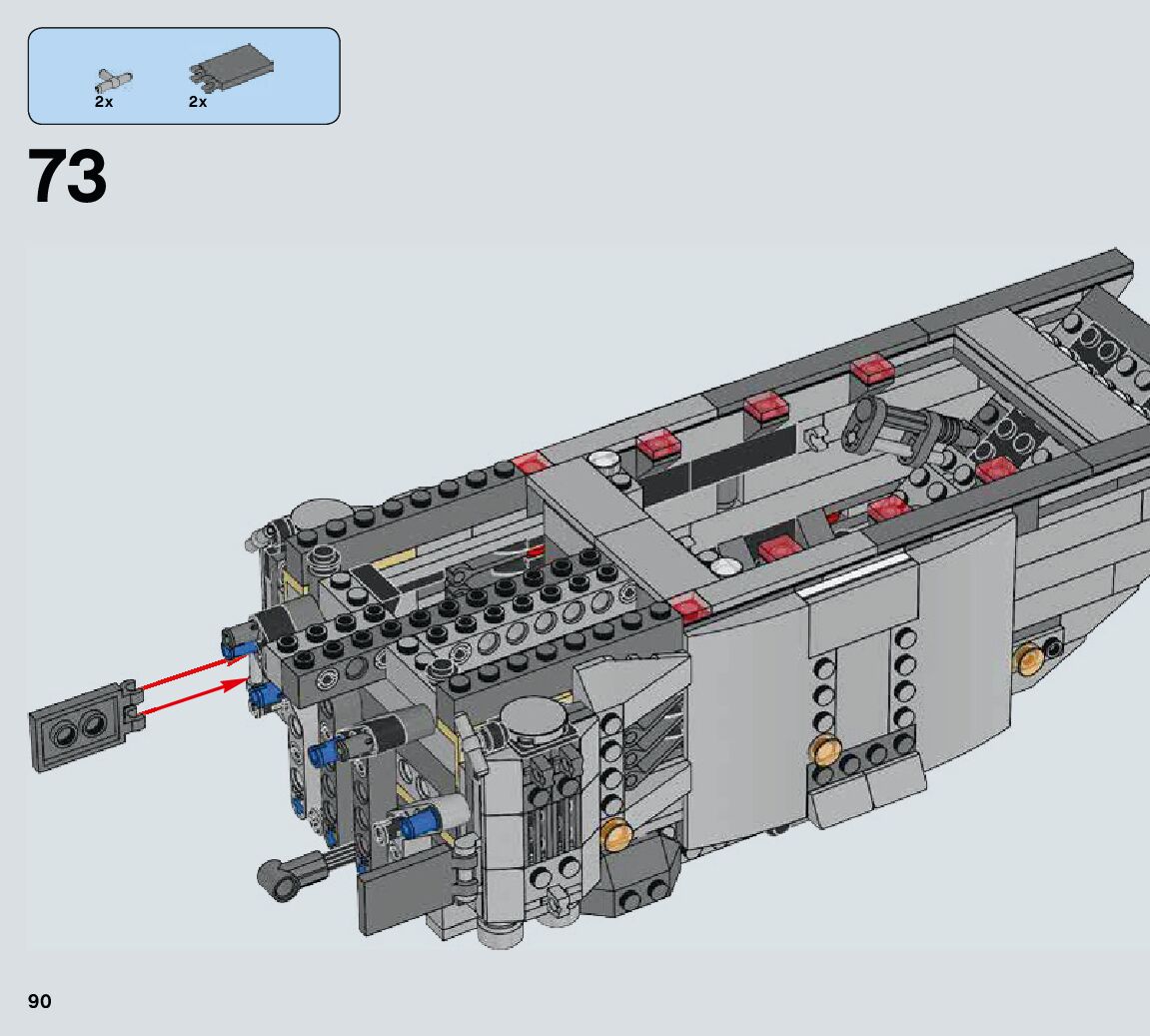The height and width of the screenshot is (1036, 1150).
Task: Click the rightmost orange transparent stud
Action: pyautogui.click(x=1029, y=656)
